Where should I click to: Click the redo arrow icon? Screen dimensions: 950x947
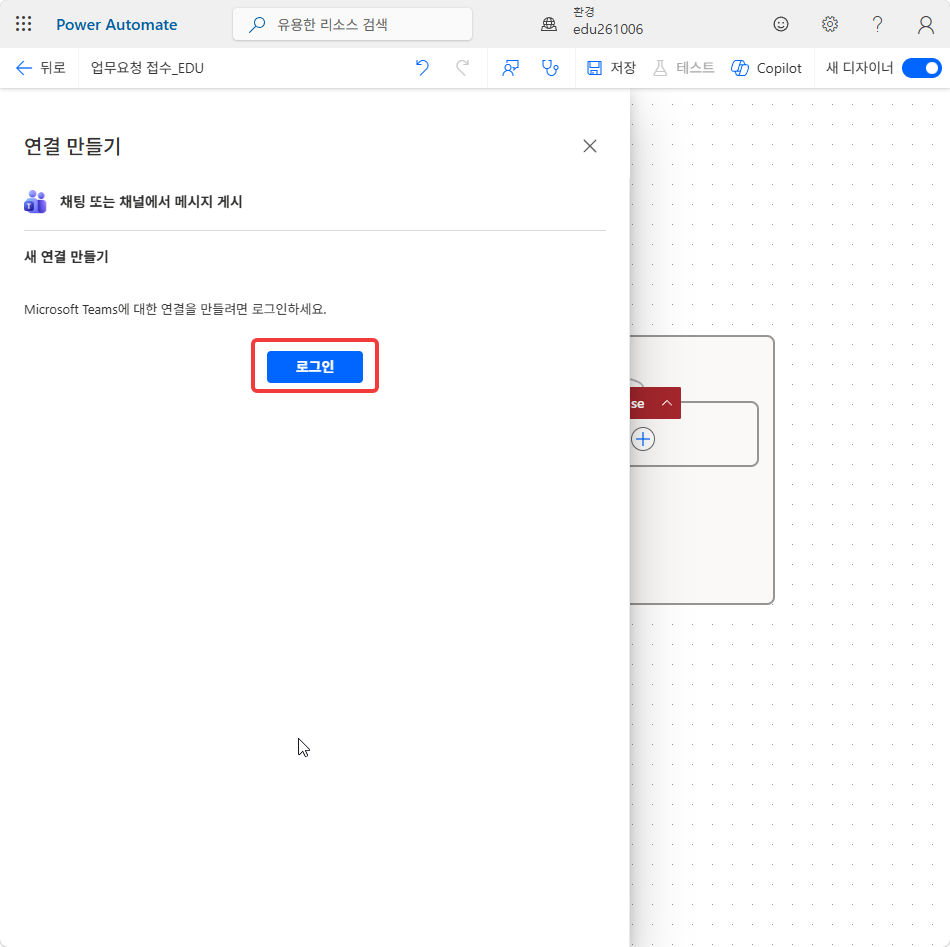462,68
